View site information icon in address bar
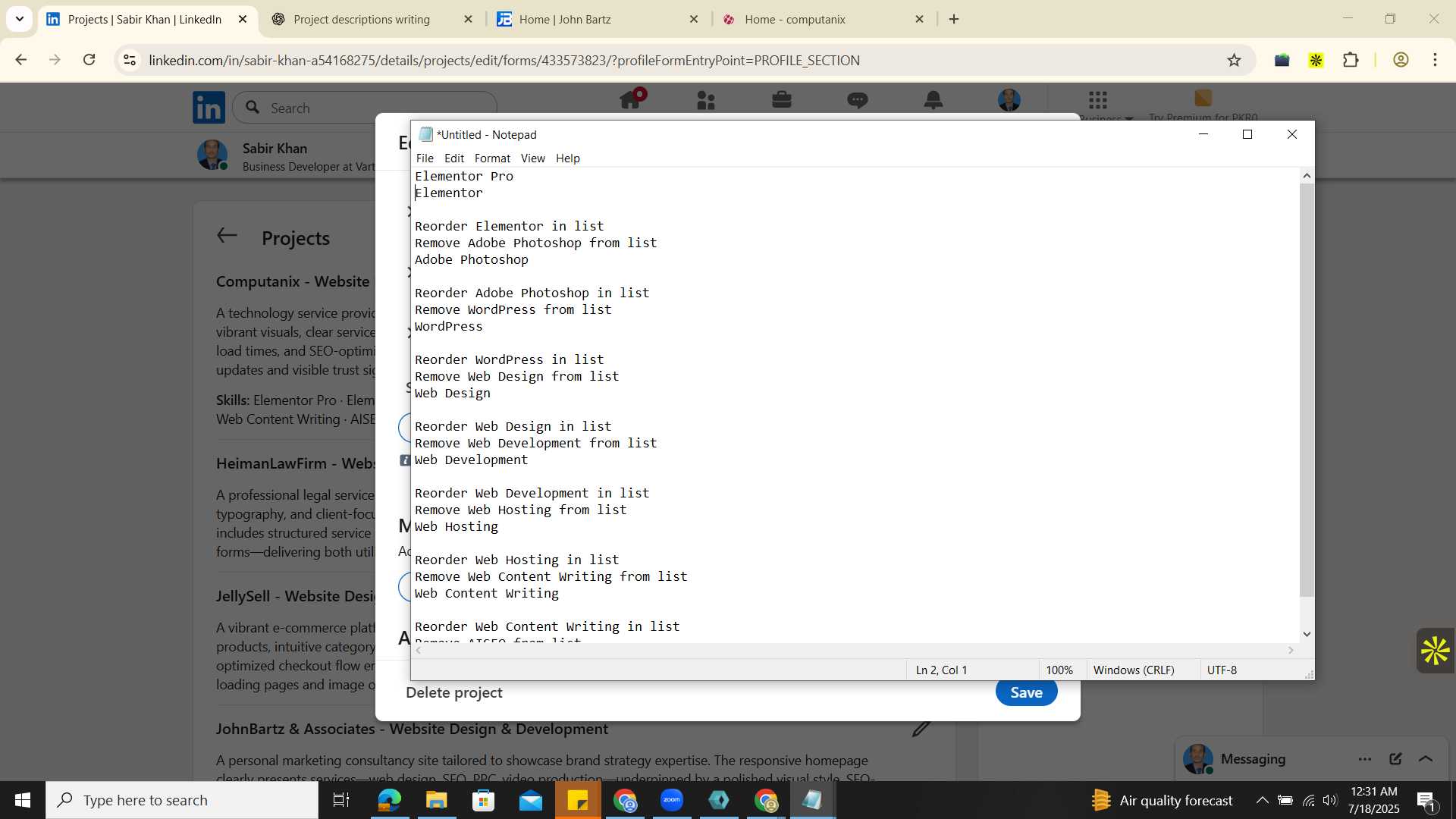Viewport: 1456px width, 819px height. pos(130,61)
